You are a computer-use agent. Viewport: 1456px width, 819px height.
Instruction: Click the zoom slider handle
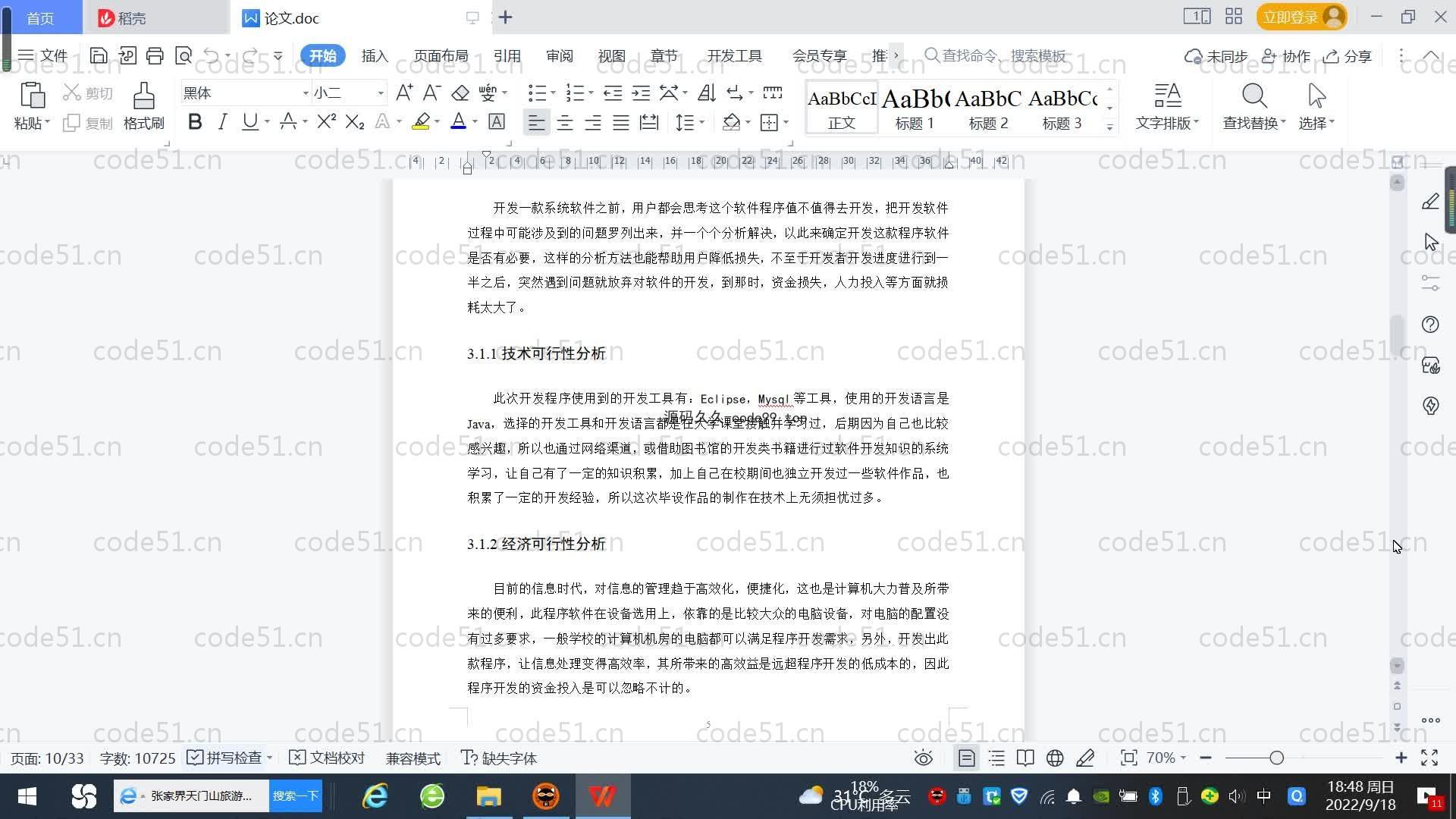pyautogui.click(x=1276, y=758)
